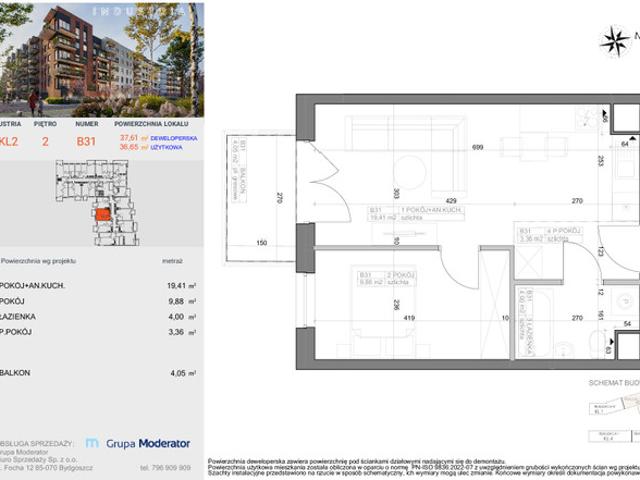
Task: Click the bathtub symbol in the bathroom
Action: [x=536, y=322]
